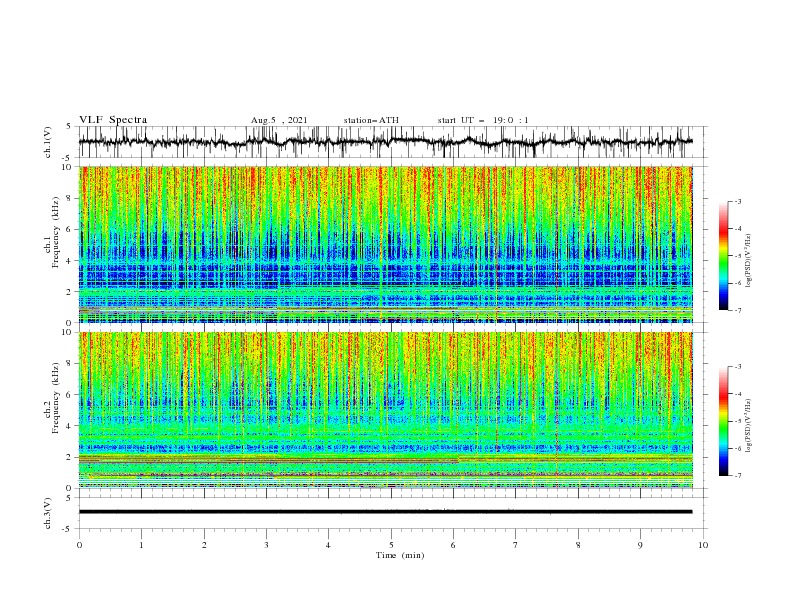
Task: Click the time axis tick label "8"
Action: click(578, 545)
